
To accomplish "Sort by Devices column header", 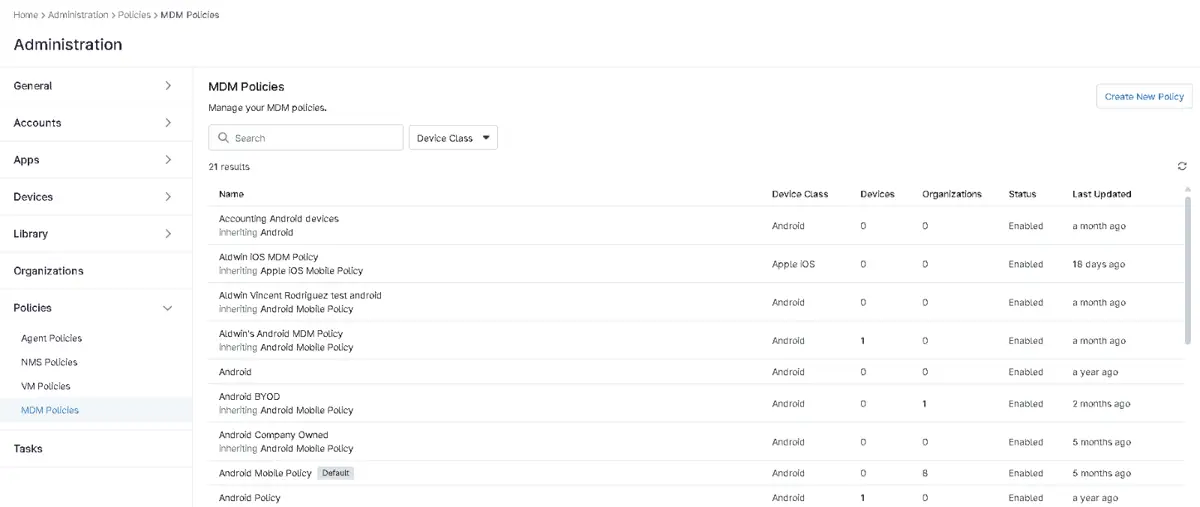I will [x=877, y=194].
